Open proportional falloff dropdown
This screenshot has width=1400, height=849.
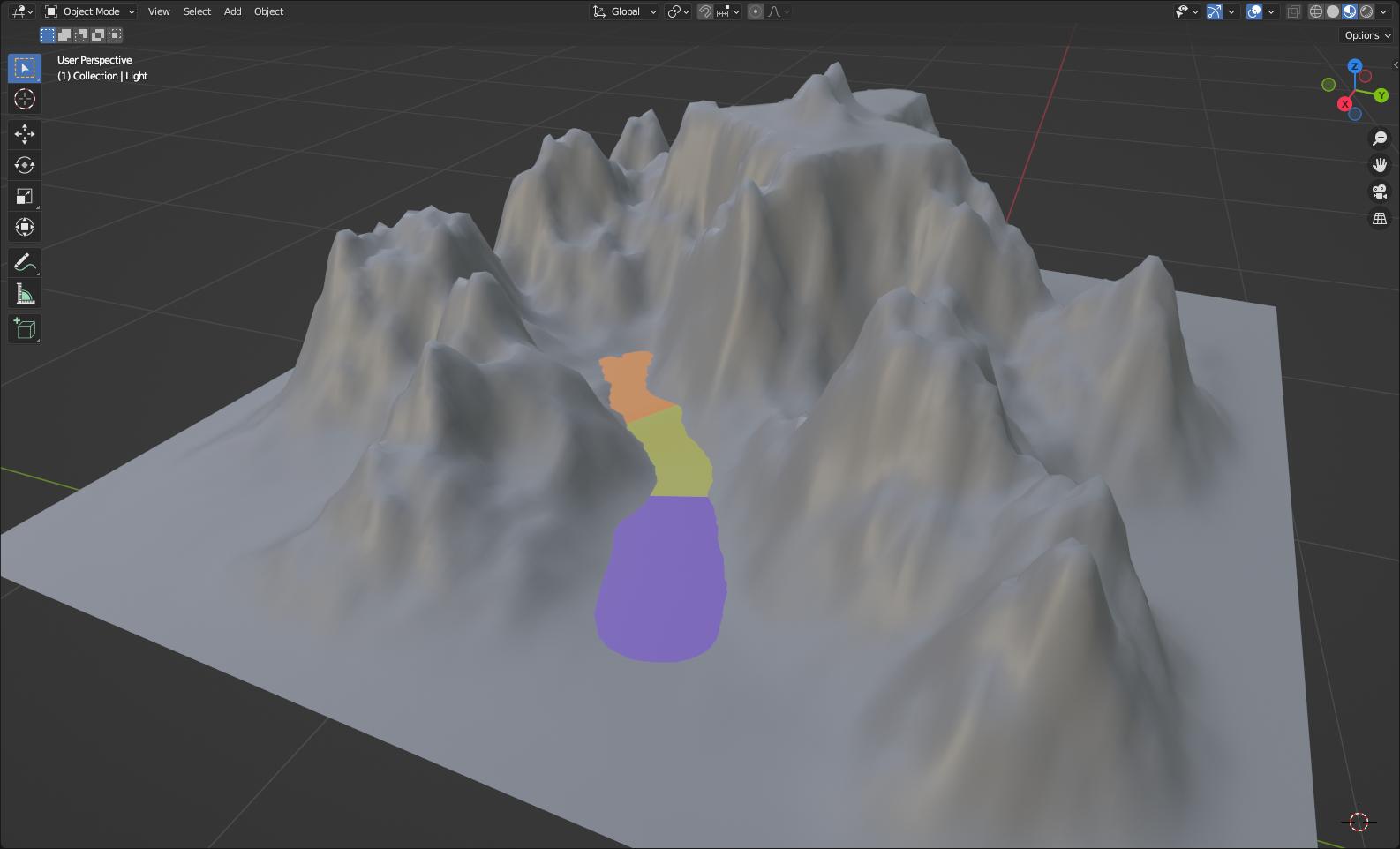[779, 11]
